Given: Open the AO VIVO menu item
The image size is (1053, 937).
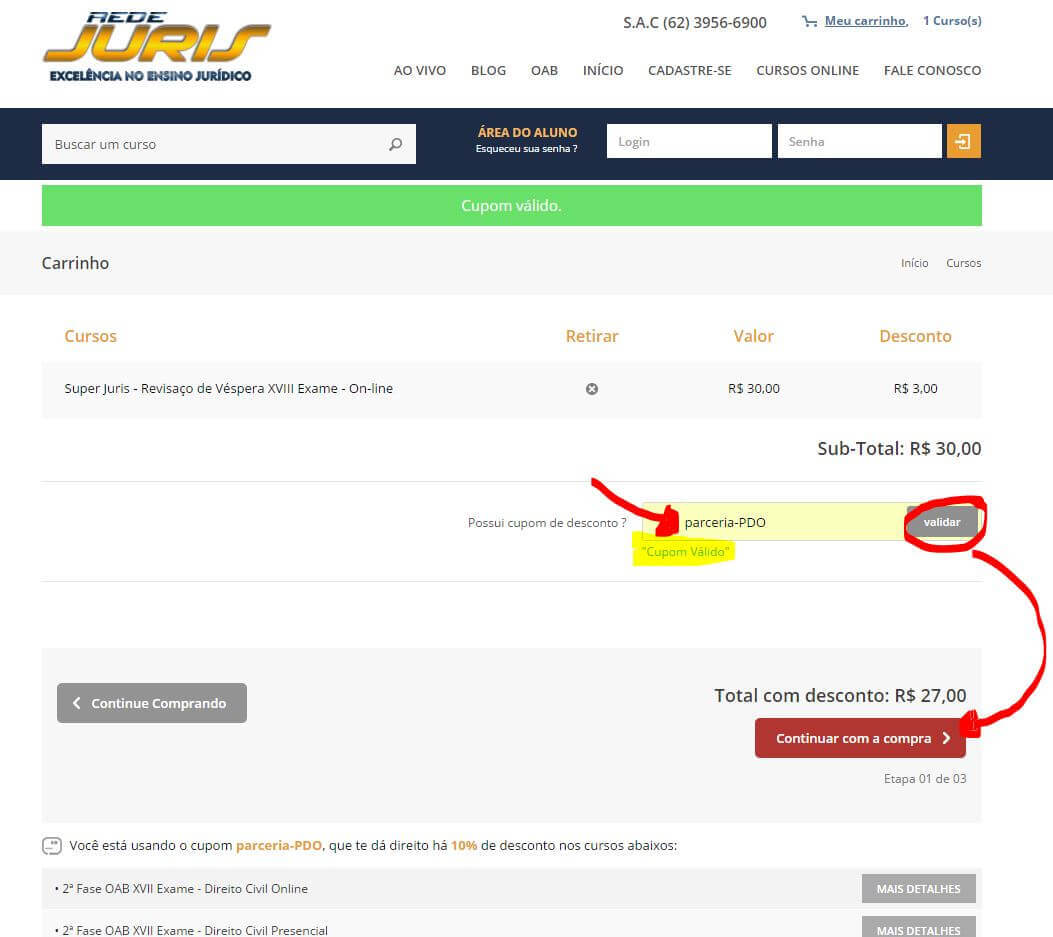Looking at the screenshot, I should (x=420, y=71).
